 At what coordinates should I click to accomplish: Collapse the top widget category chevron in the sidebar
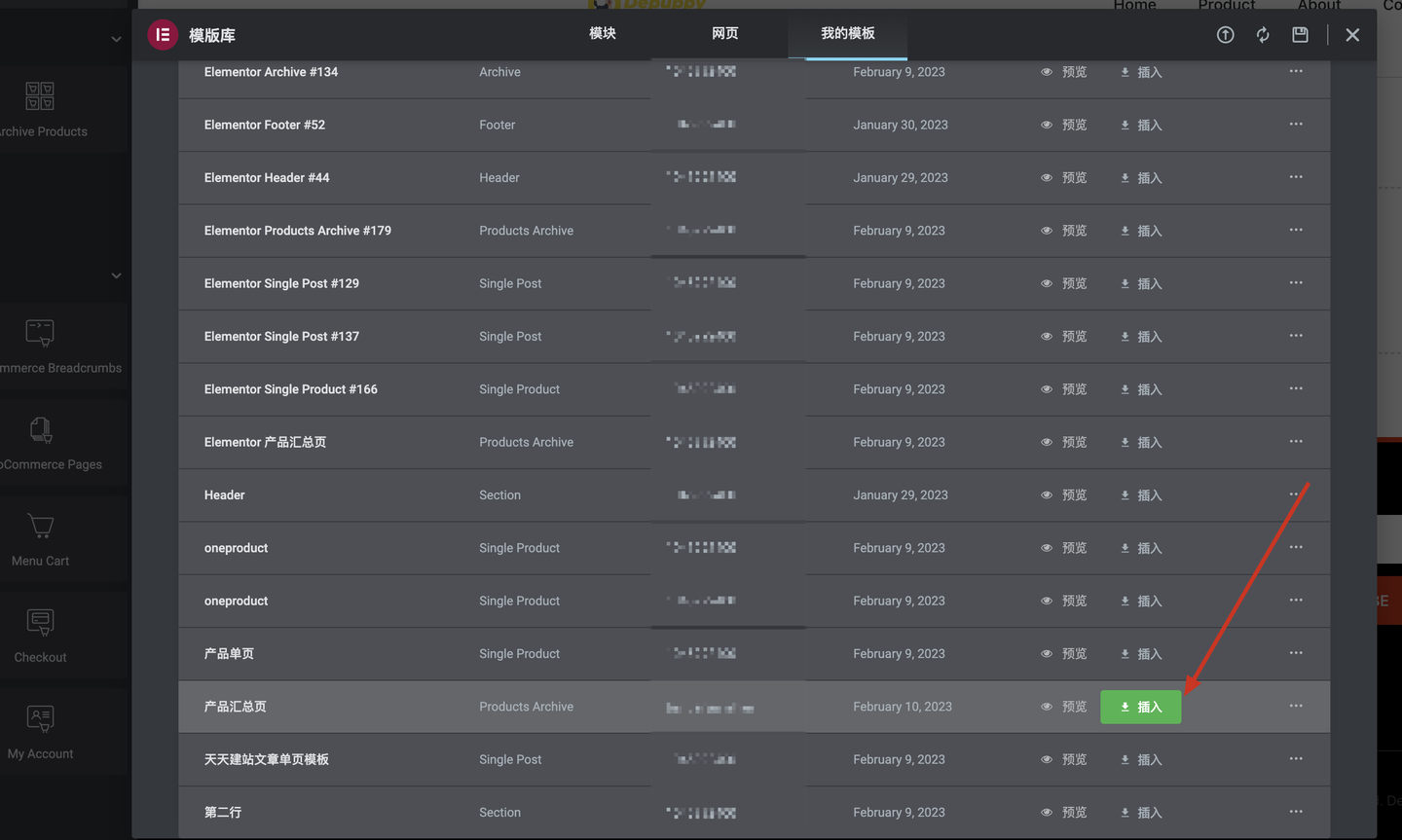(x=116, y=40)
